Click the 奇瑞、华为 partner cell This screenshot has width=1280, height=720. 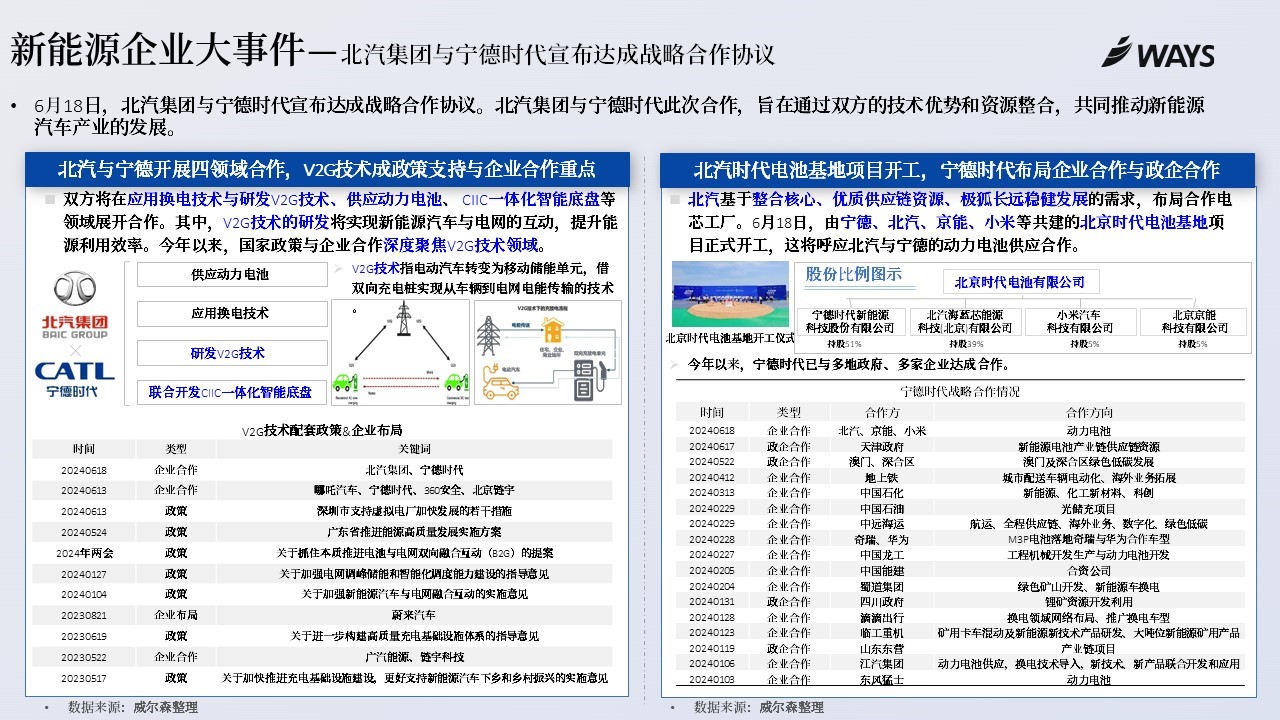pyautogui.click(x=881, y=539)
